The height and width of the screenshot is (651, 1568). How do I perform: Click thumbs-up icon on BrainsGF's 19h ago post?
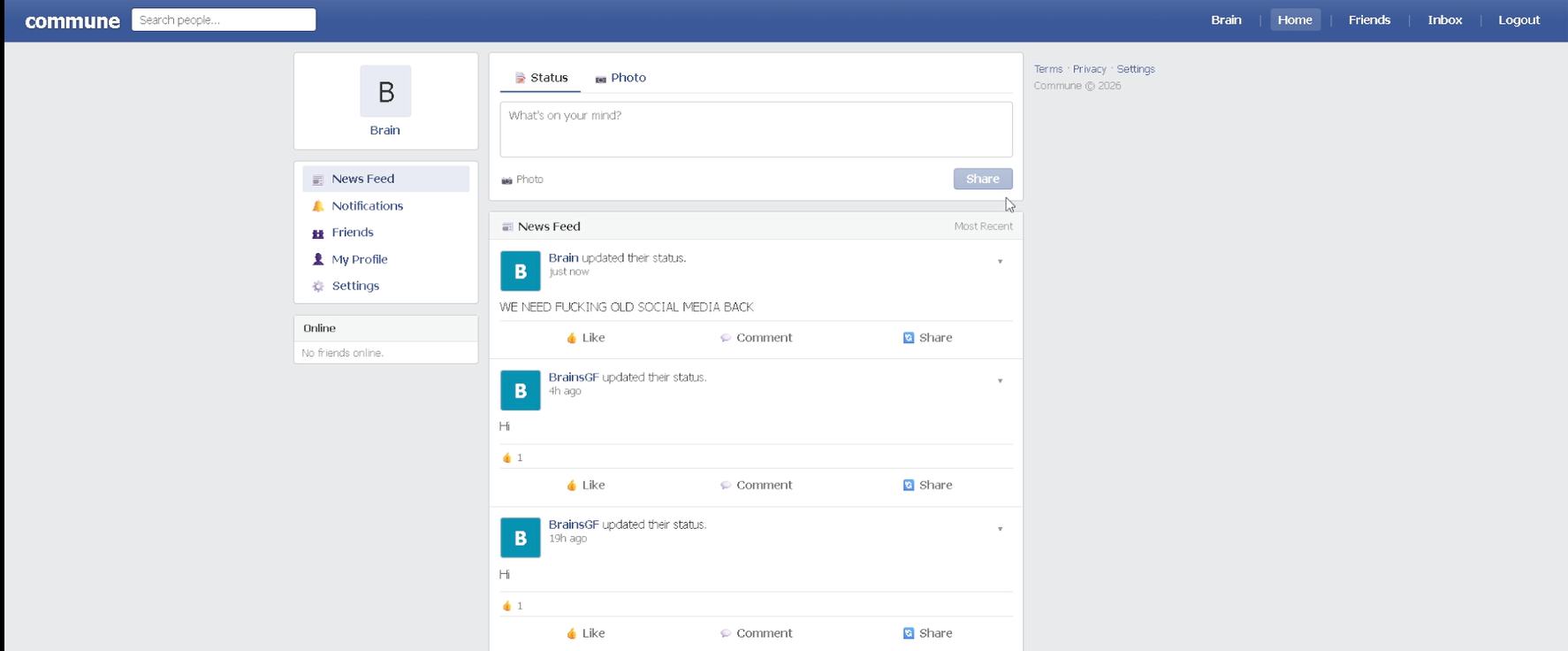point(572,633)
